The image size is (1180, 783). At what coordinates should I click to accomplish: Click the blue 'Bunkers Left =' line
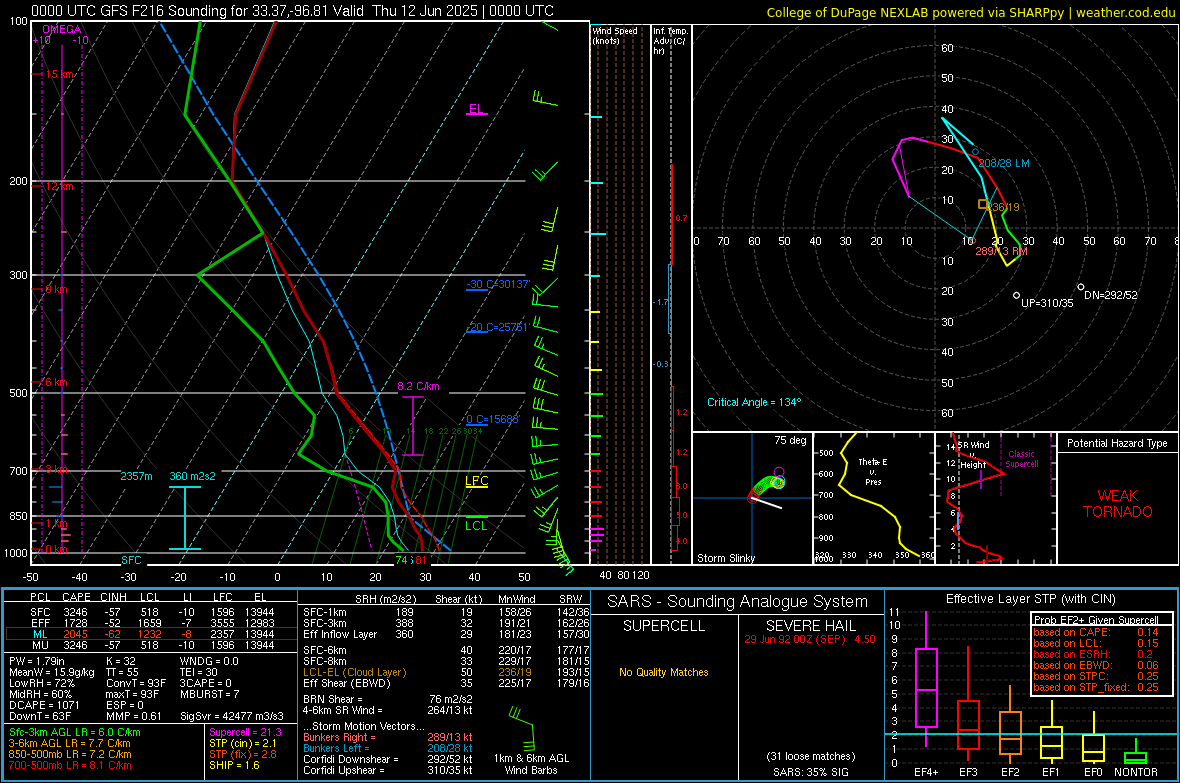pos(388,748)
